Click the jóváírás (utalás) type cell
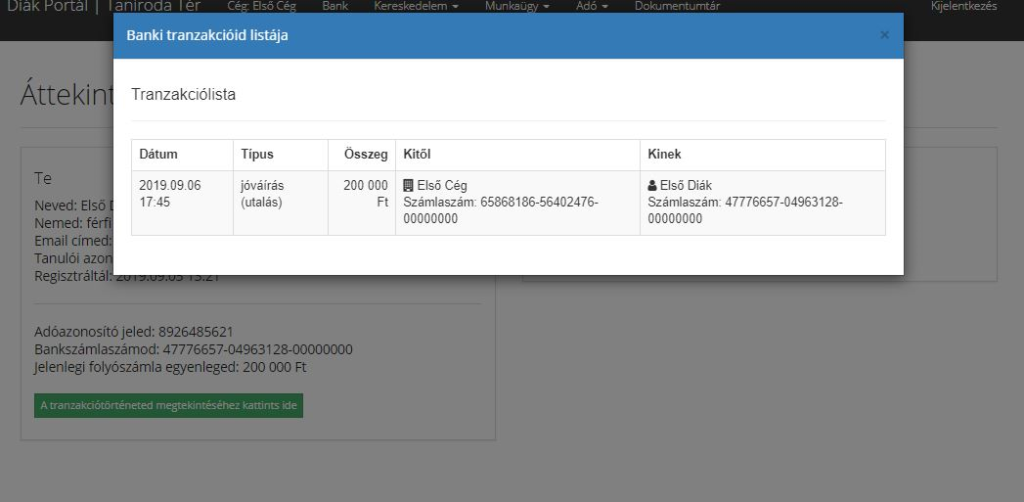The image size is (1024, 502). [263, 194]
